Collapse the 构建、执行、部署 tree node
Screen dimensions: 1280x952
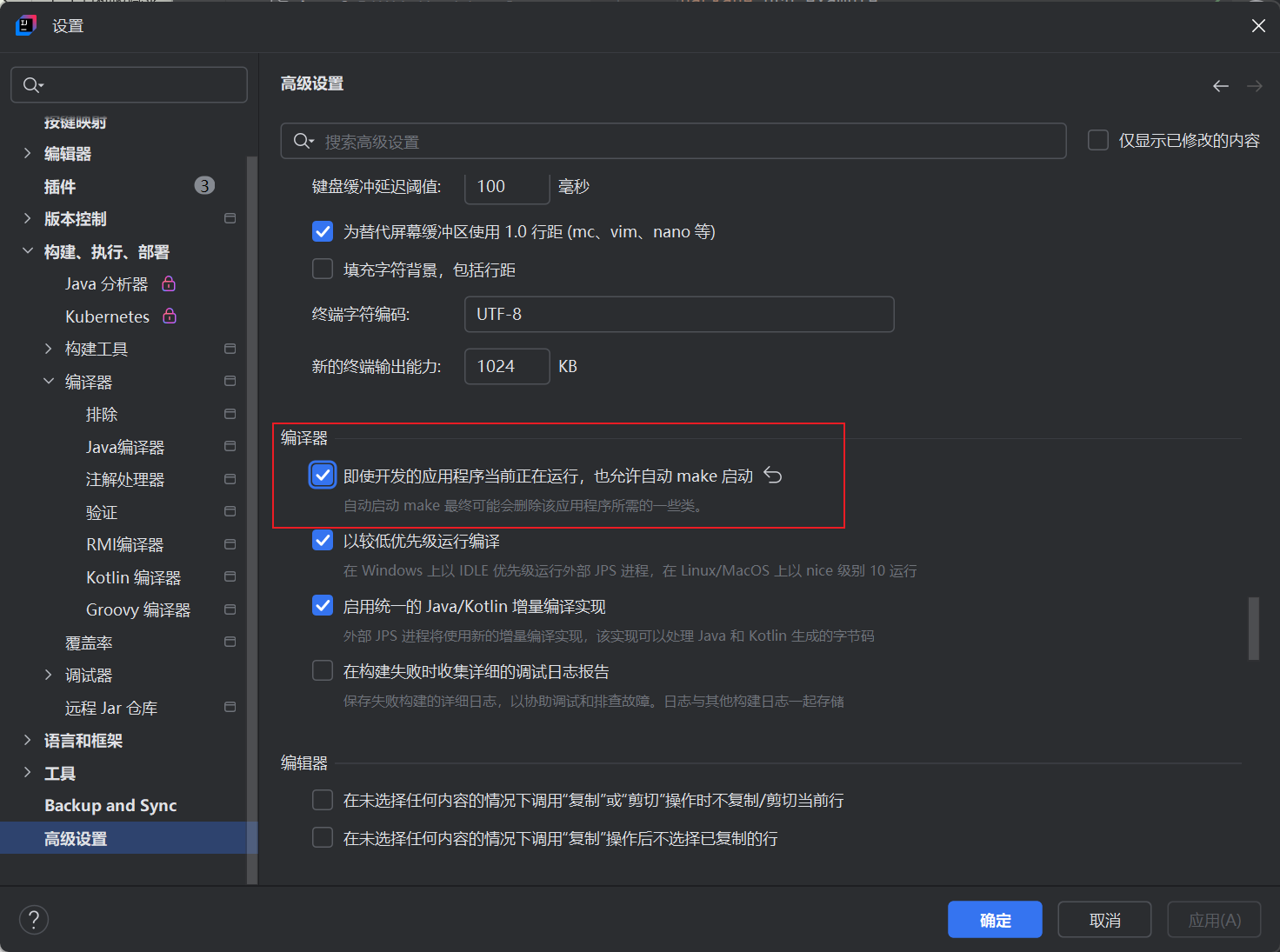pyautogui.click(x=27, y=250)
